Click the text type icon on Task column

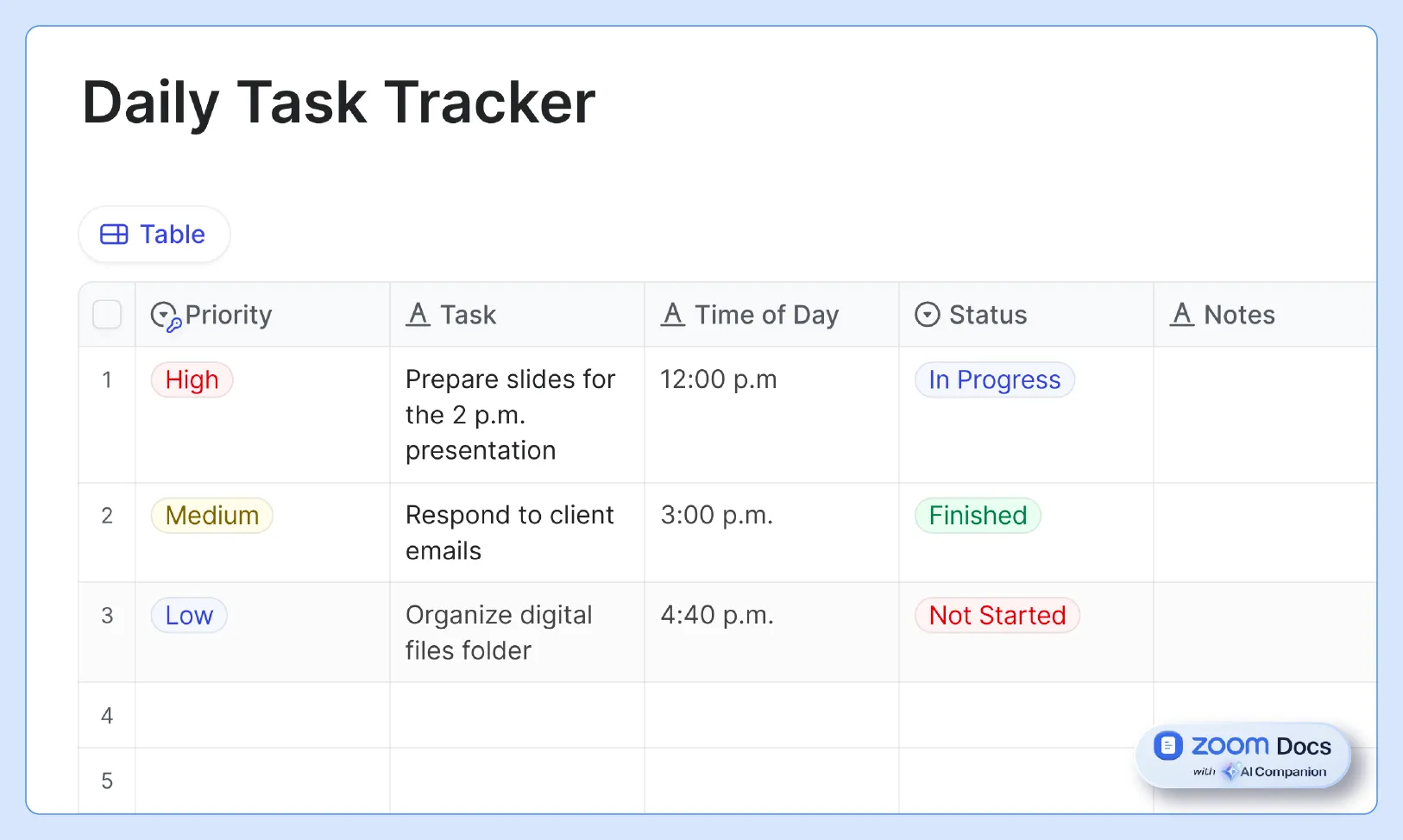pos(418,315)
